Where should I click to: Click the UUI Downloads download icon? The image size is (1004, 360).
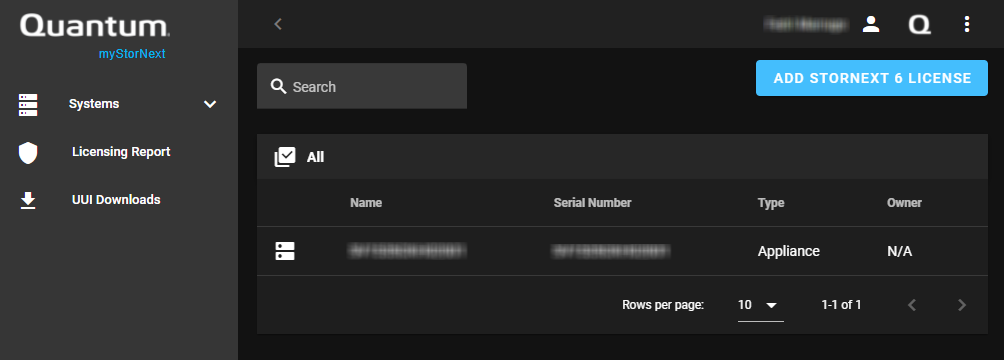tap(28, 200)
